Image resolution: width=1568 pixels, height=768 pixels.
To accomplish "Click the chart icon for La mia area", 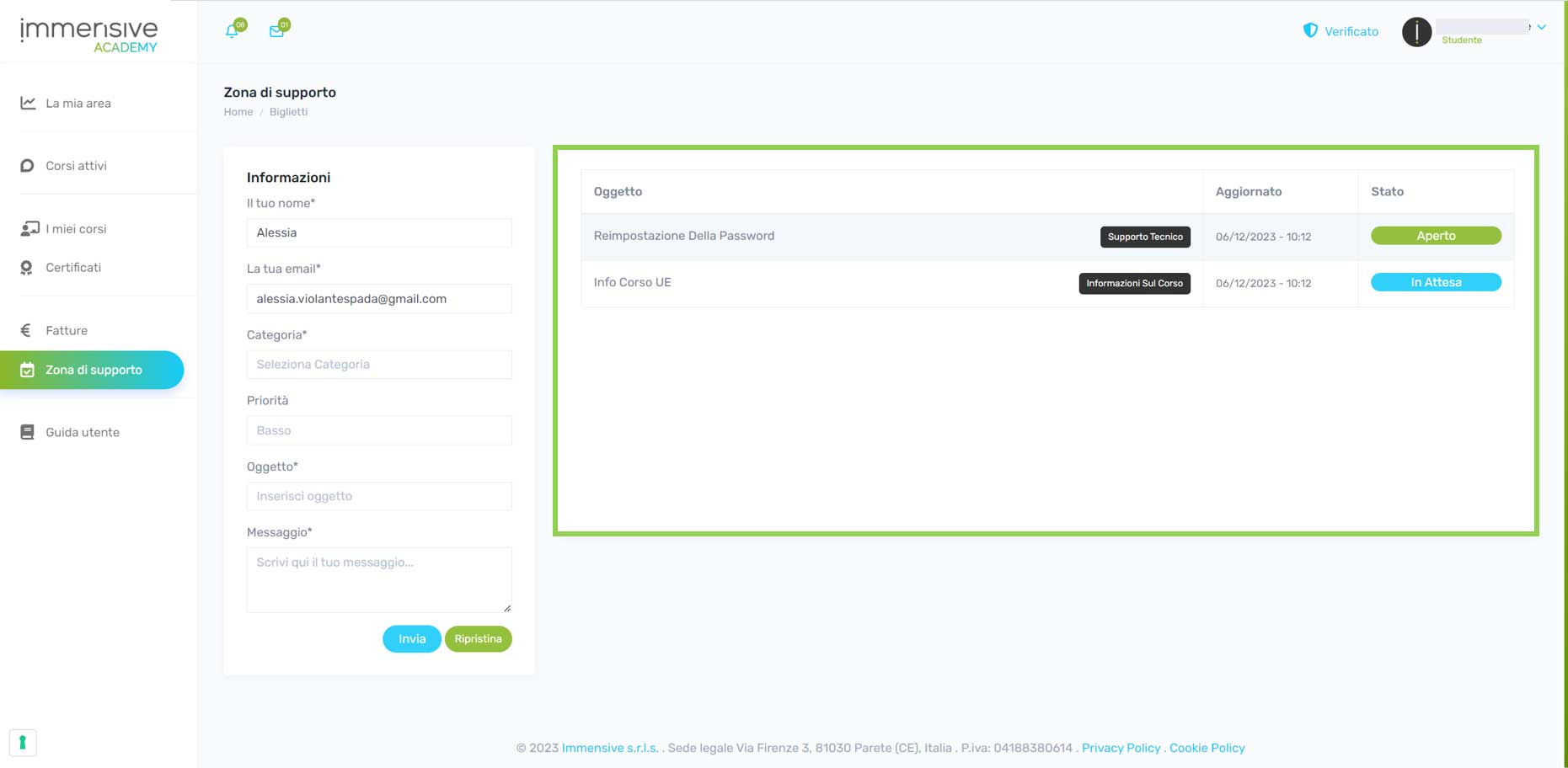I will [x=28, y=103].
